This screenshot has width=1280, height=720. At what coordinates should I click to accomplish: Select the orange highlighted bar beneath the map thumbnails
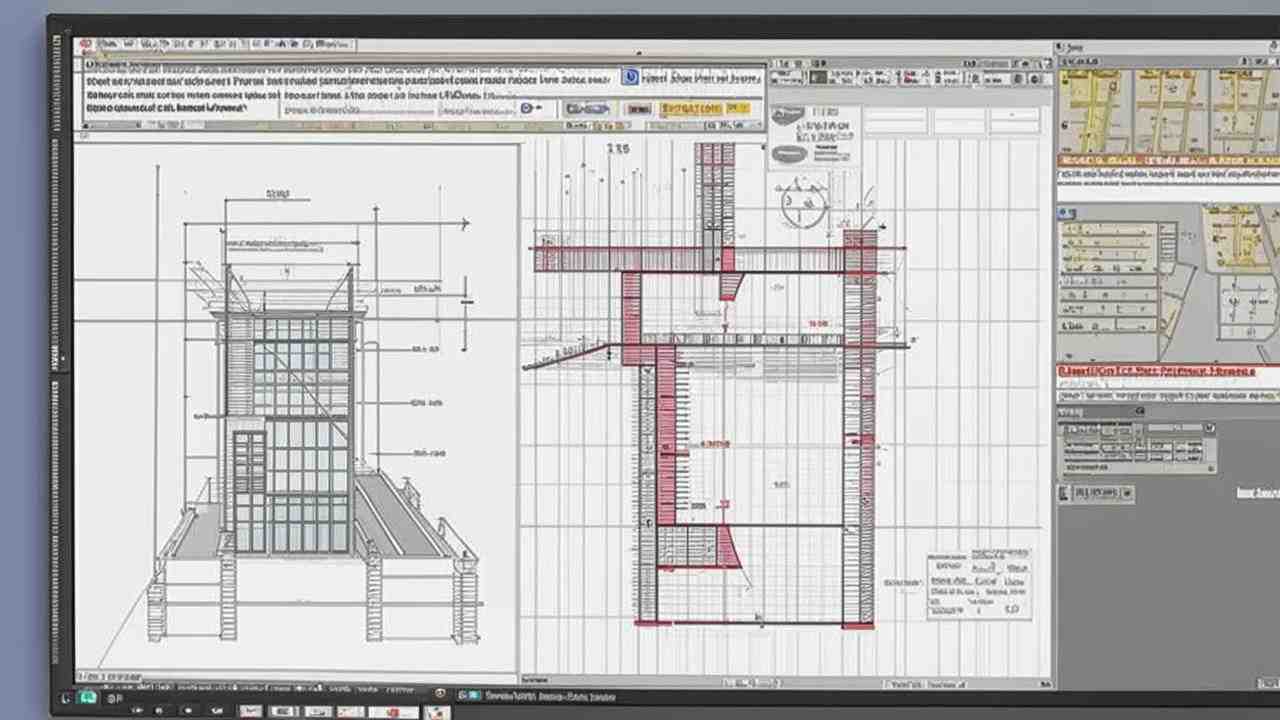click(x=1167, y=161)
